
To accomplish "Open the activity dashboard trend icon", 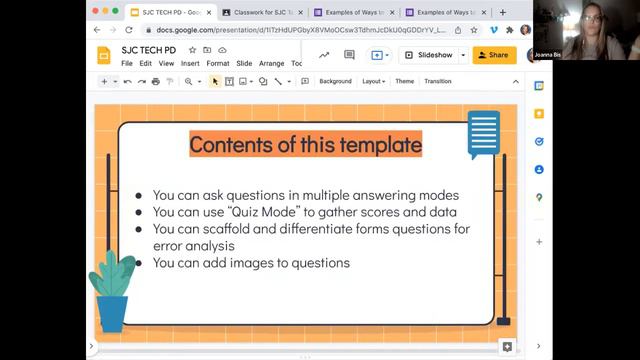I will point(324,55).
